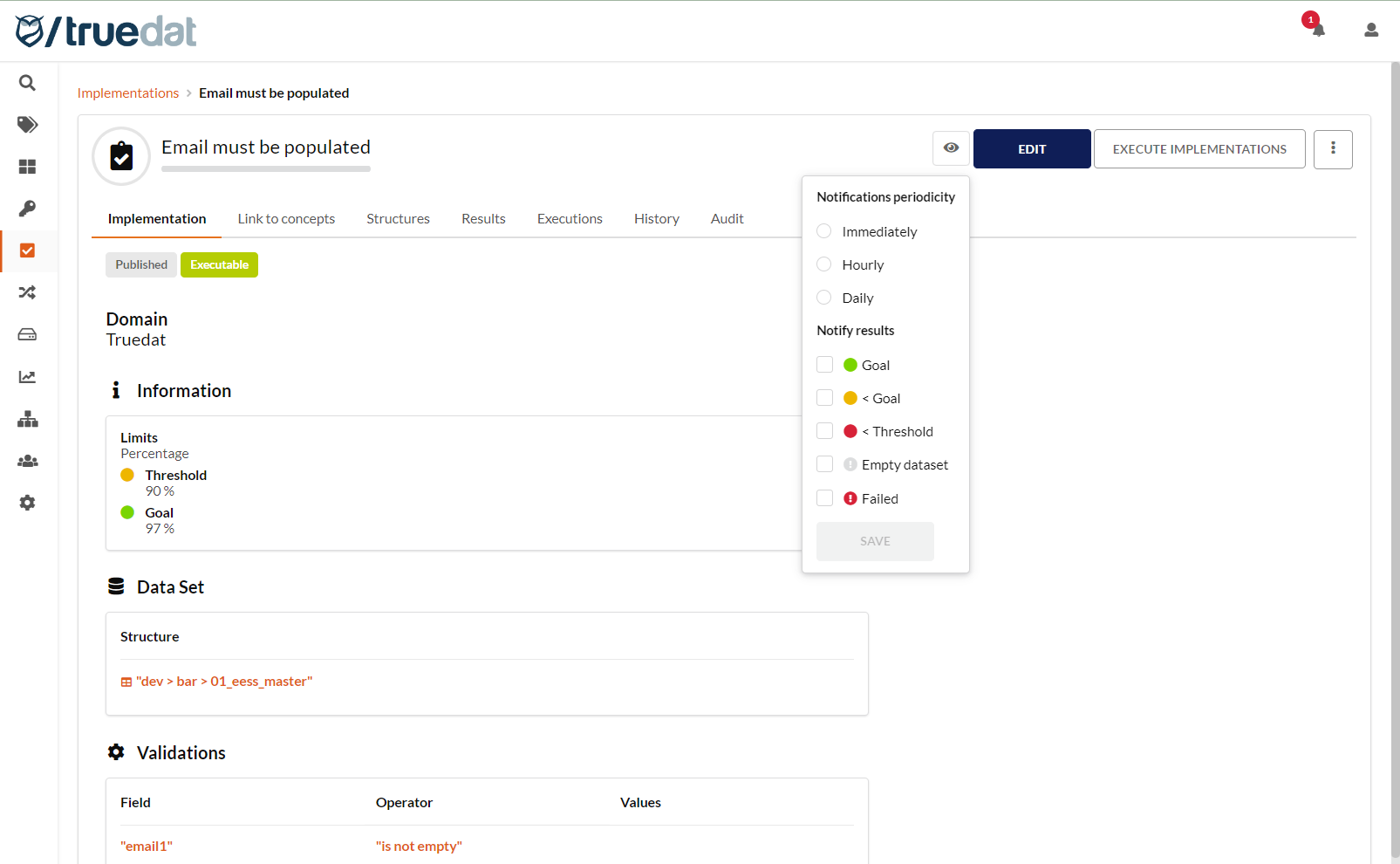Select the tags/glossary icon in the sidebar
The width and height of the screenshot is (1400, 864).
click(x=27, y=125)
